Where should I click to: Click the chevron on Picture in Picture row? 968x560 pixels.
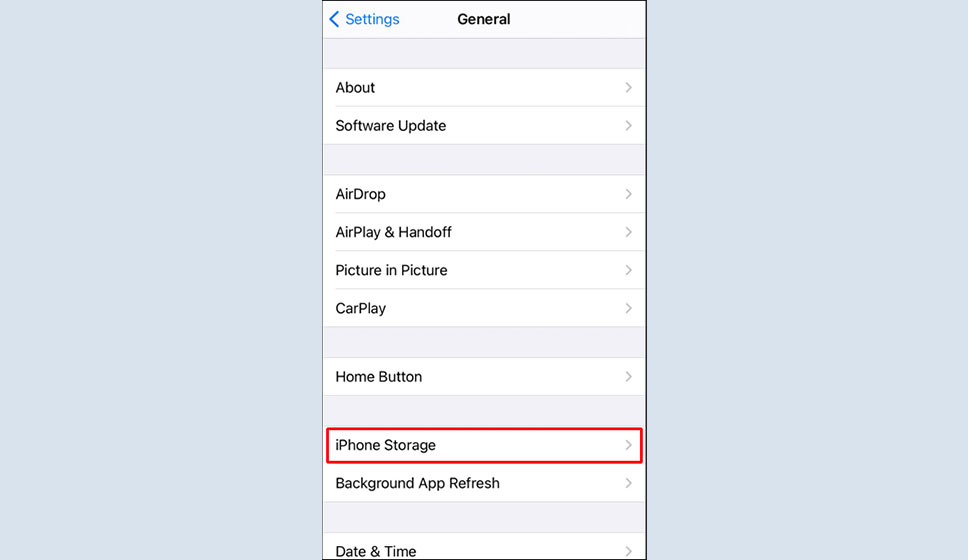pos(628,270)
